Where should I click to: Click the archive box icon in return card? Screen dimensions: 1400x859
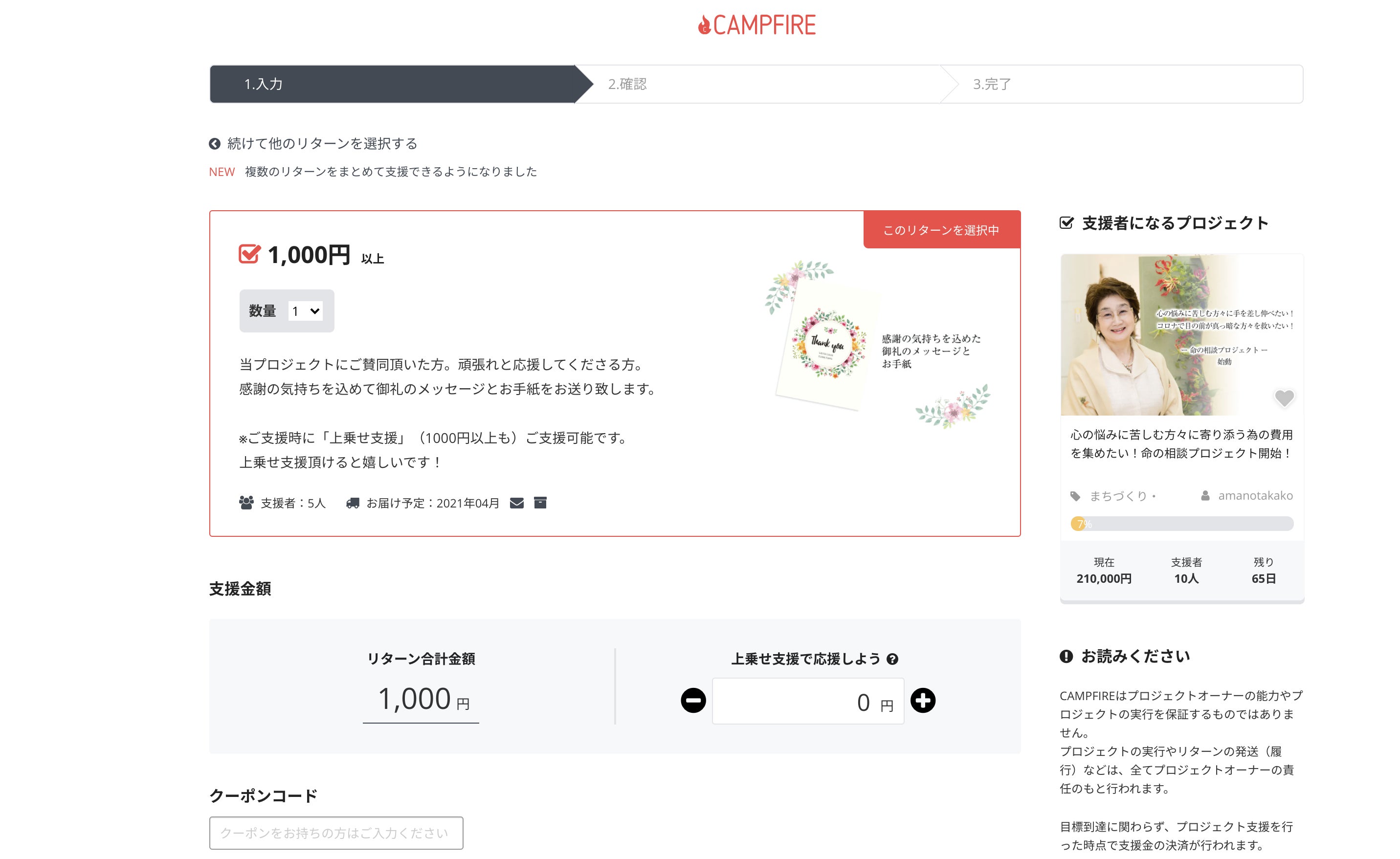pos(540,502)
